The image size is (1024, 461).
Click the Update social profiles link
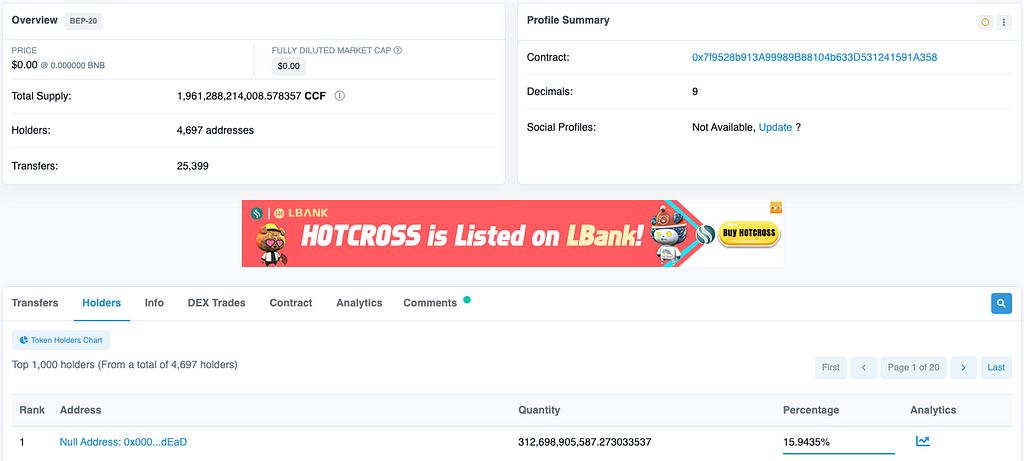tap(775, 127)
